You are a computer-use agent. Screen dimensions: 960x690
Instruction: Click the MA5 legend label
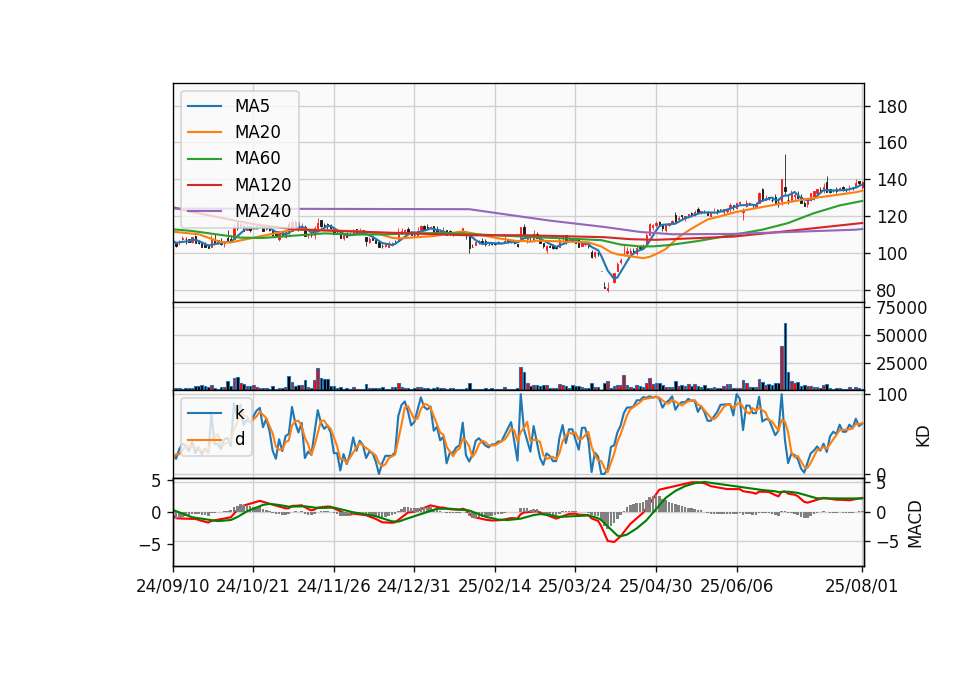point(252,106)
